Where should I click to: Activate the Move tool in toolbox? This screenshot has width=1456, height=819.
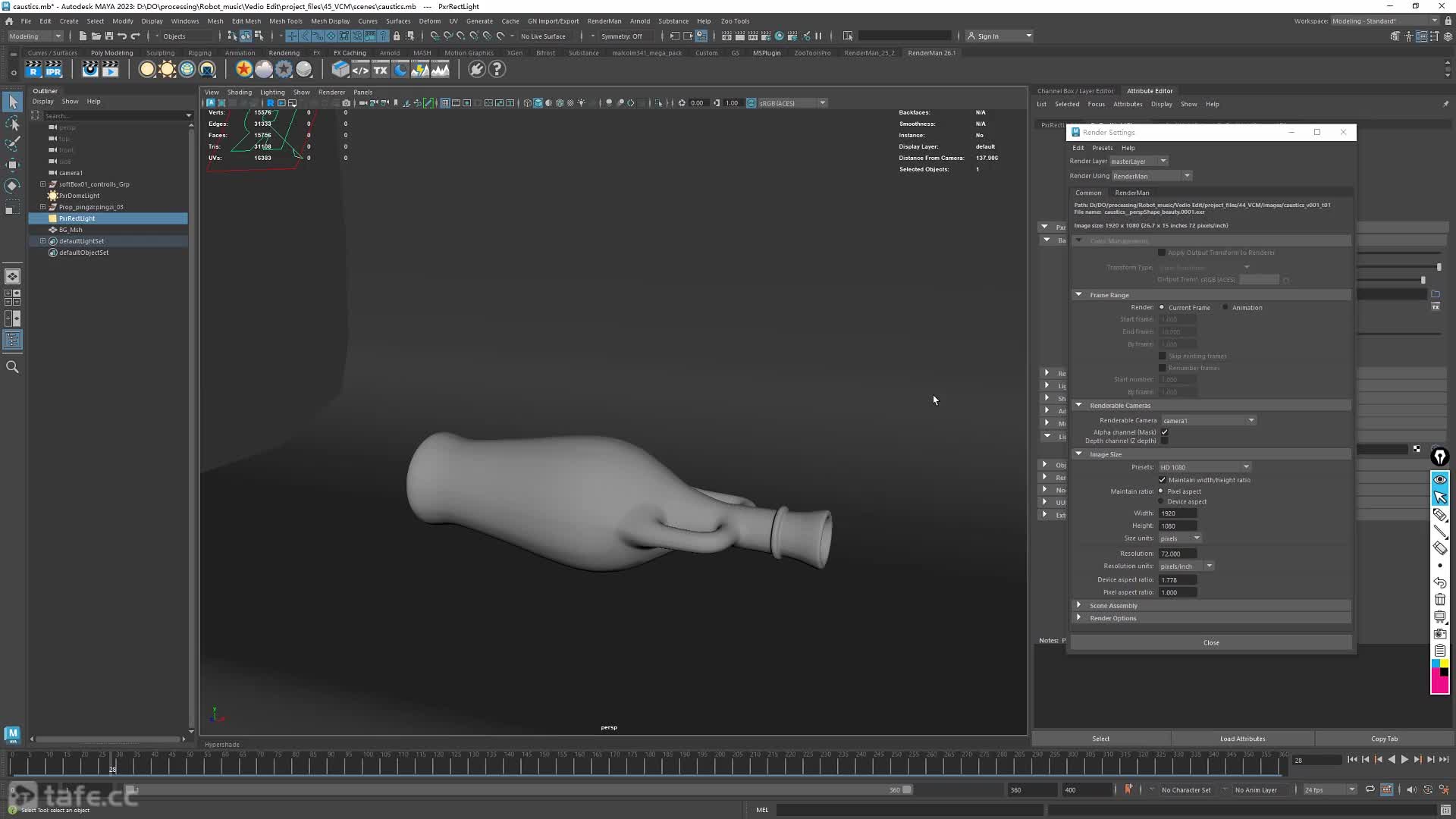[x=12, y=165]
